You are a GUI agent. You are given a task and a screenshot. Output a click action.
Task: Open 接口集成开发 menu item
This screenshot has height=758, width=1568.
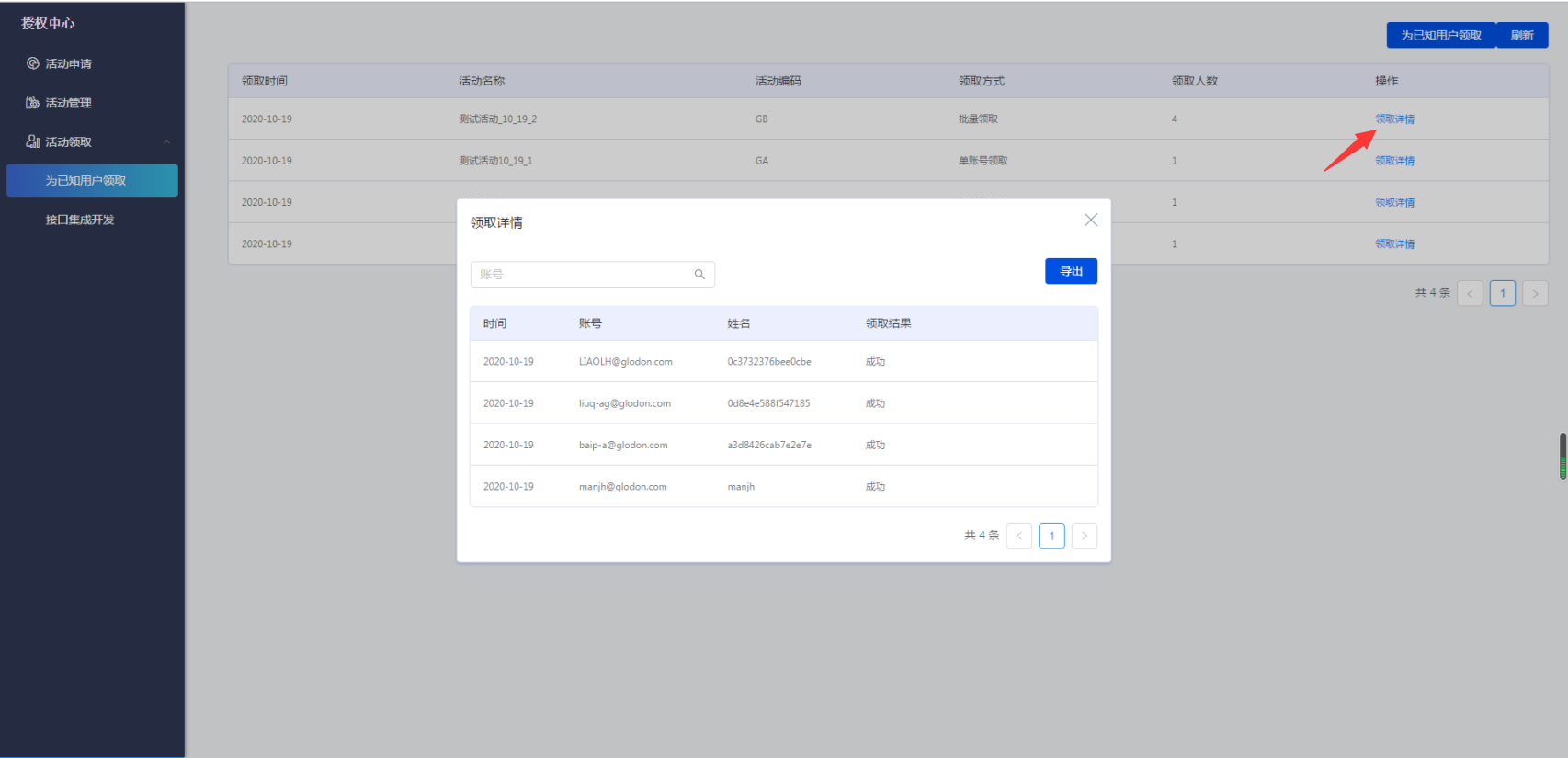point(80,220)
